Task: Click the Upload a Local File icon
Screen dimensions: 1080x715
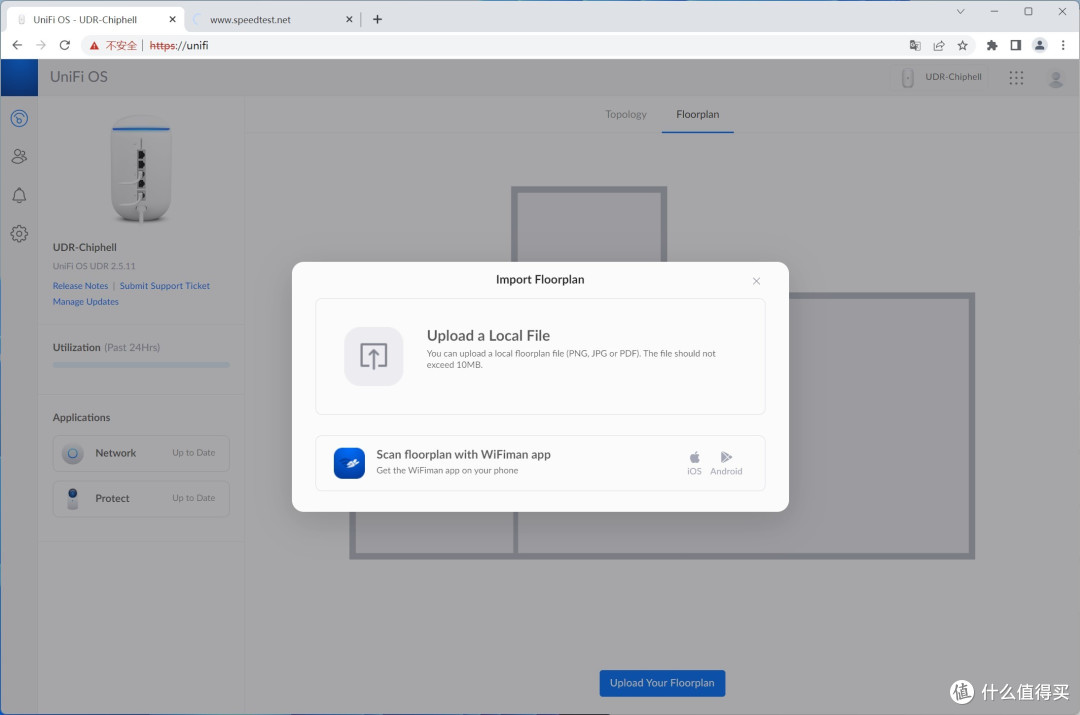Action: [373, 356]
